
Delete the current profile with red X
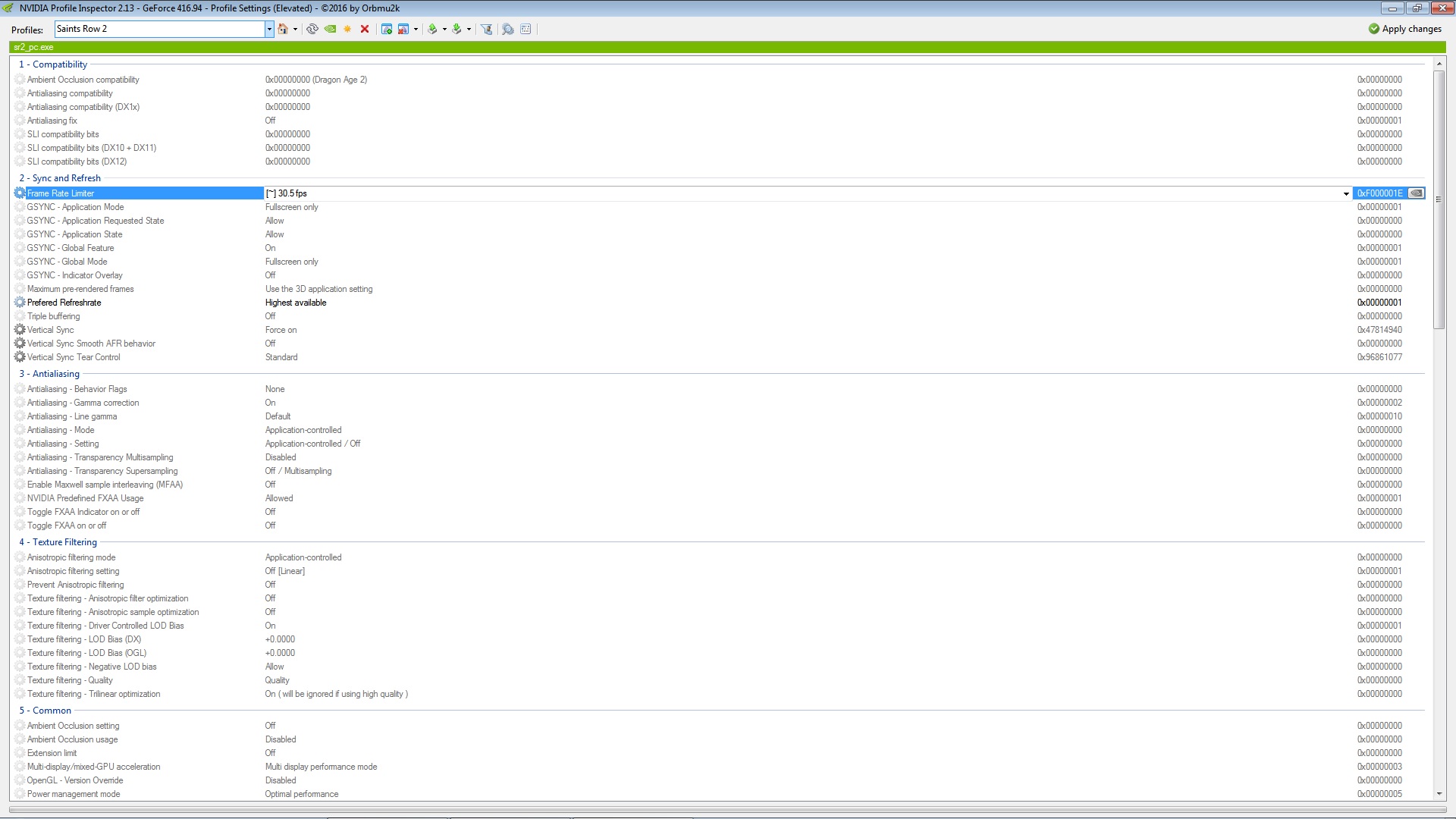[x=365, y=29]
